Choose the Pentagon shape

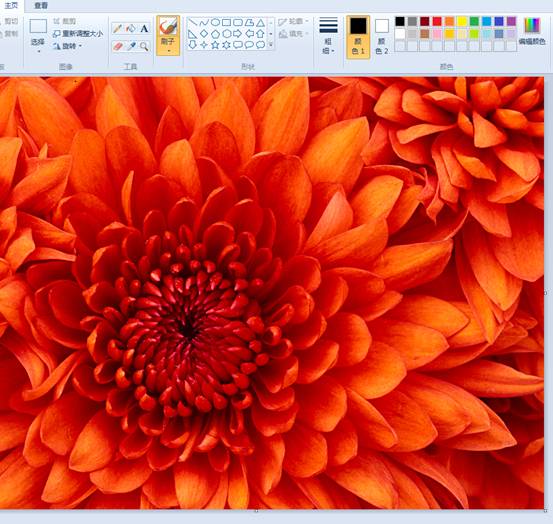pyautogui.click(x=215, y=34)
